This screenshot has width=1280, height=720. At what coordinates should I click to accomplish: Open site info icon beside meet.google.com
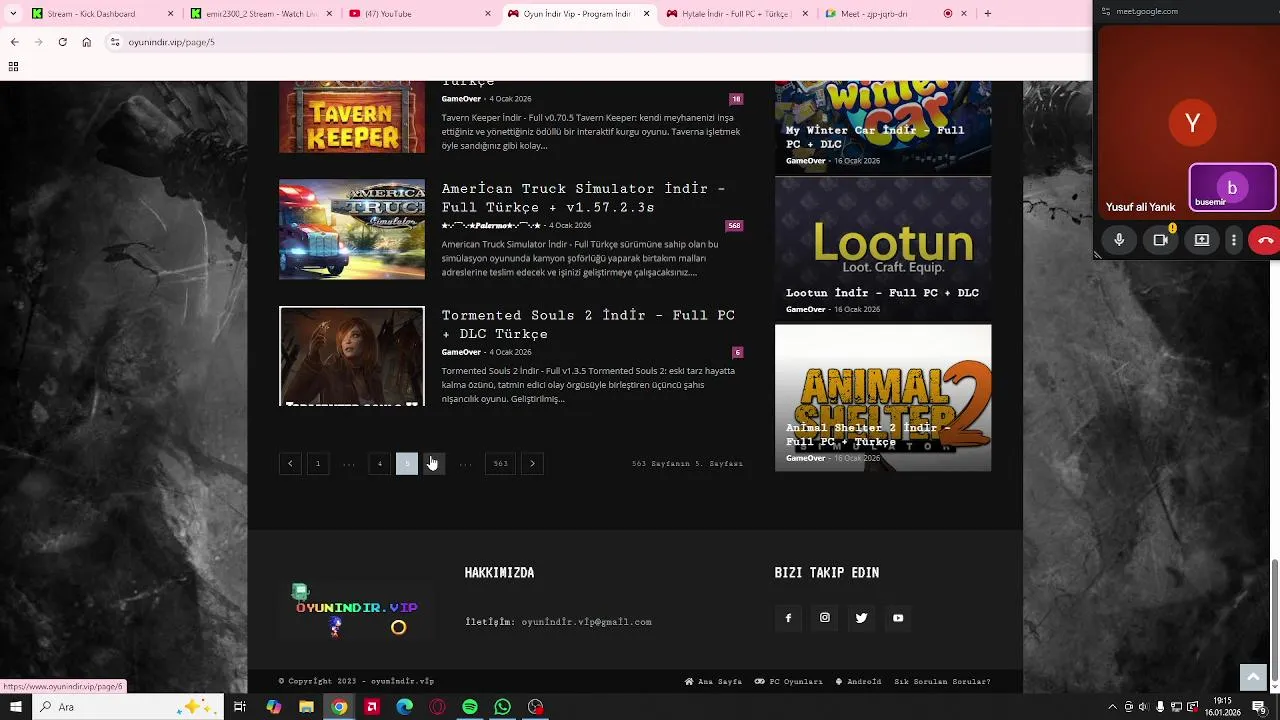click(1106, 11)
